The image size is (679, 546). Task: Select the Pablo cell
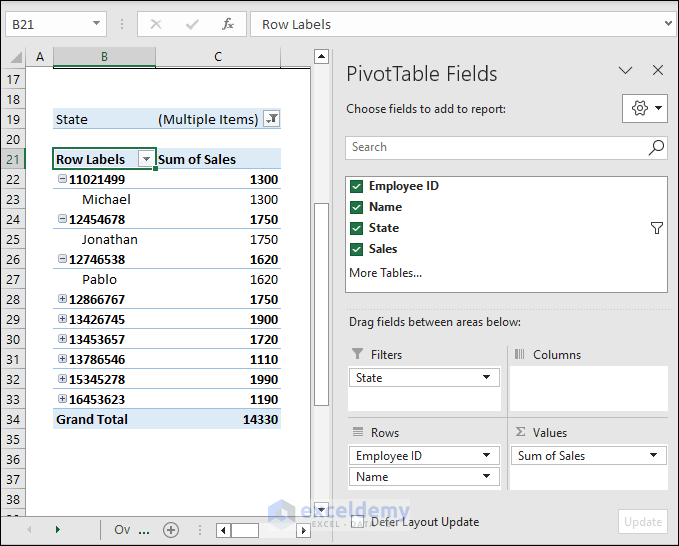click(x=104, y=279)
